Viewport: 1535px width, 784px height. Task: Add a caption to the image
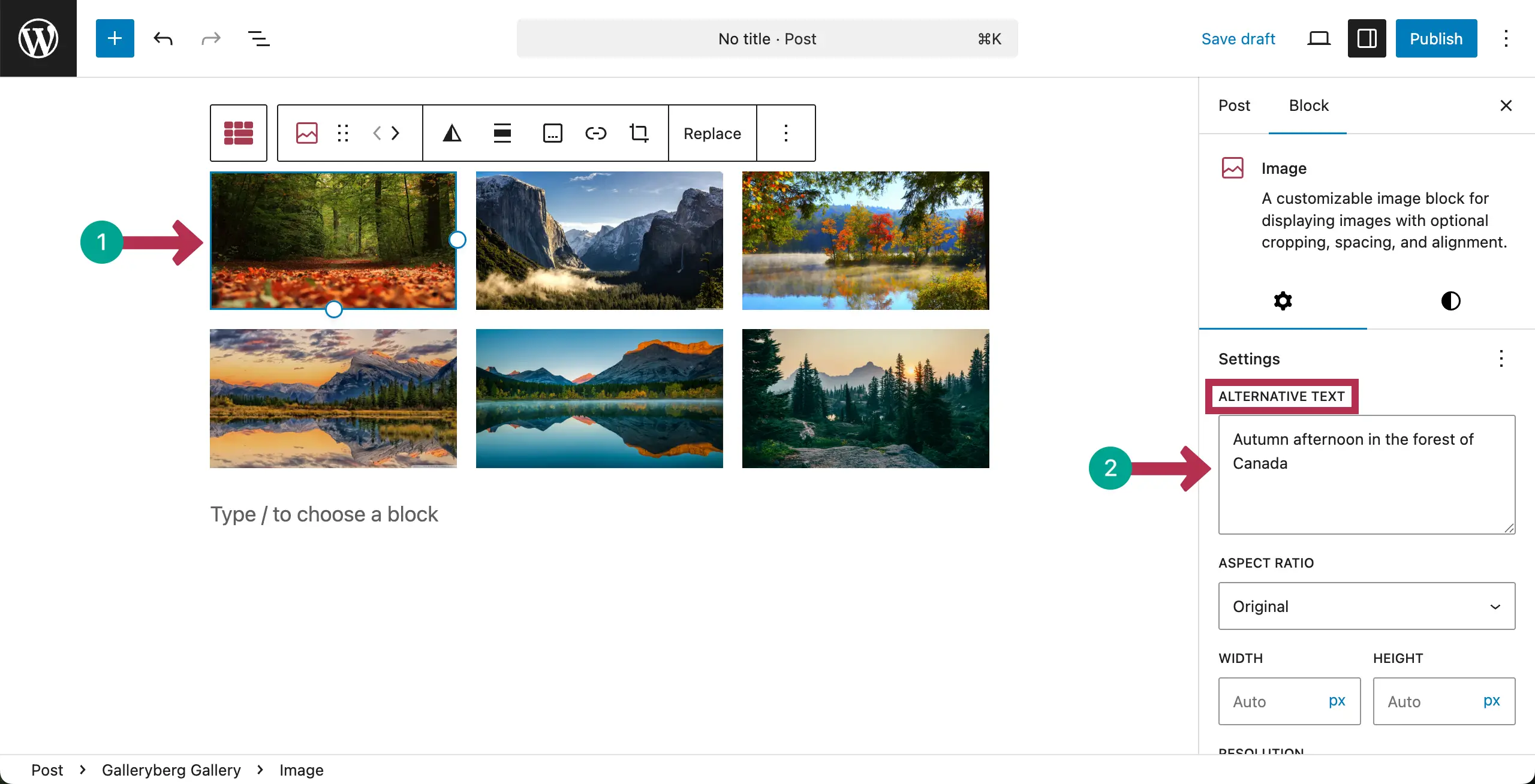[x=552, y=132]
